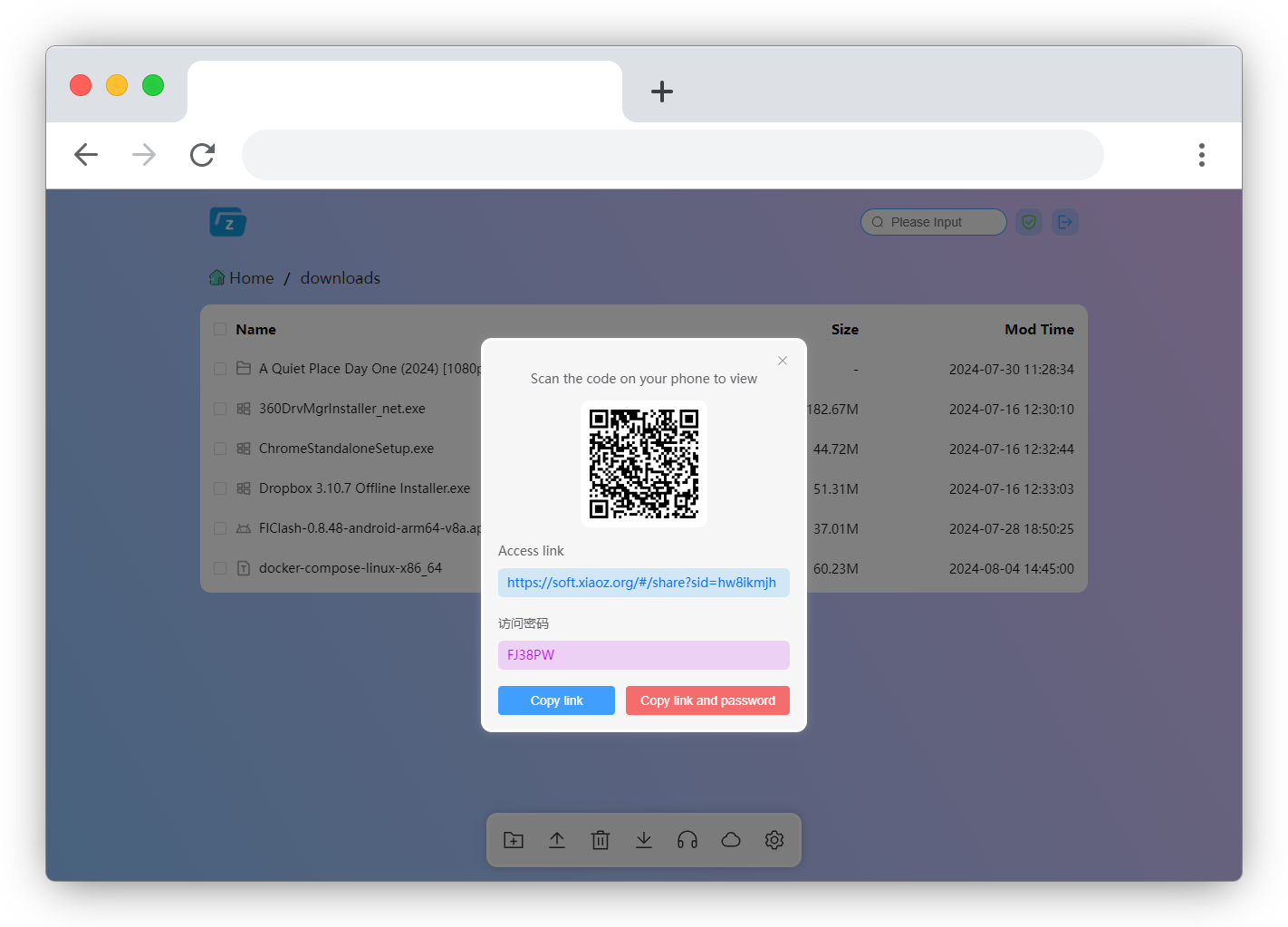Check the Dropbox 3.10.7 Offline Installer checkbox

click(220, 488)
